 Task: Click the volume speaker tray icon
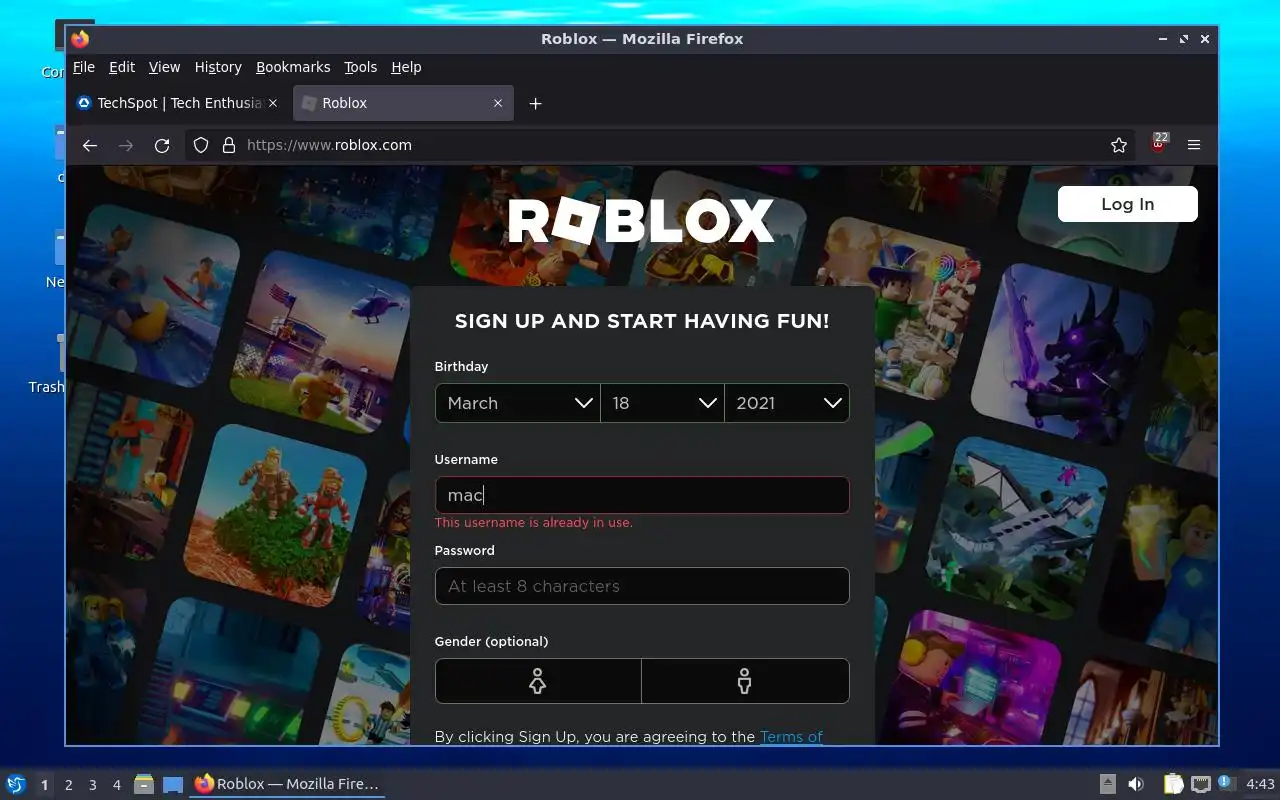tap(1136, 784)
